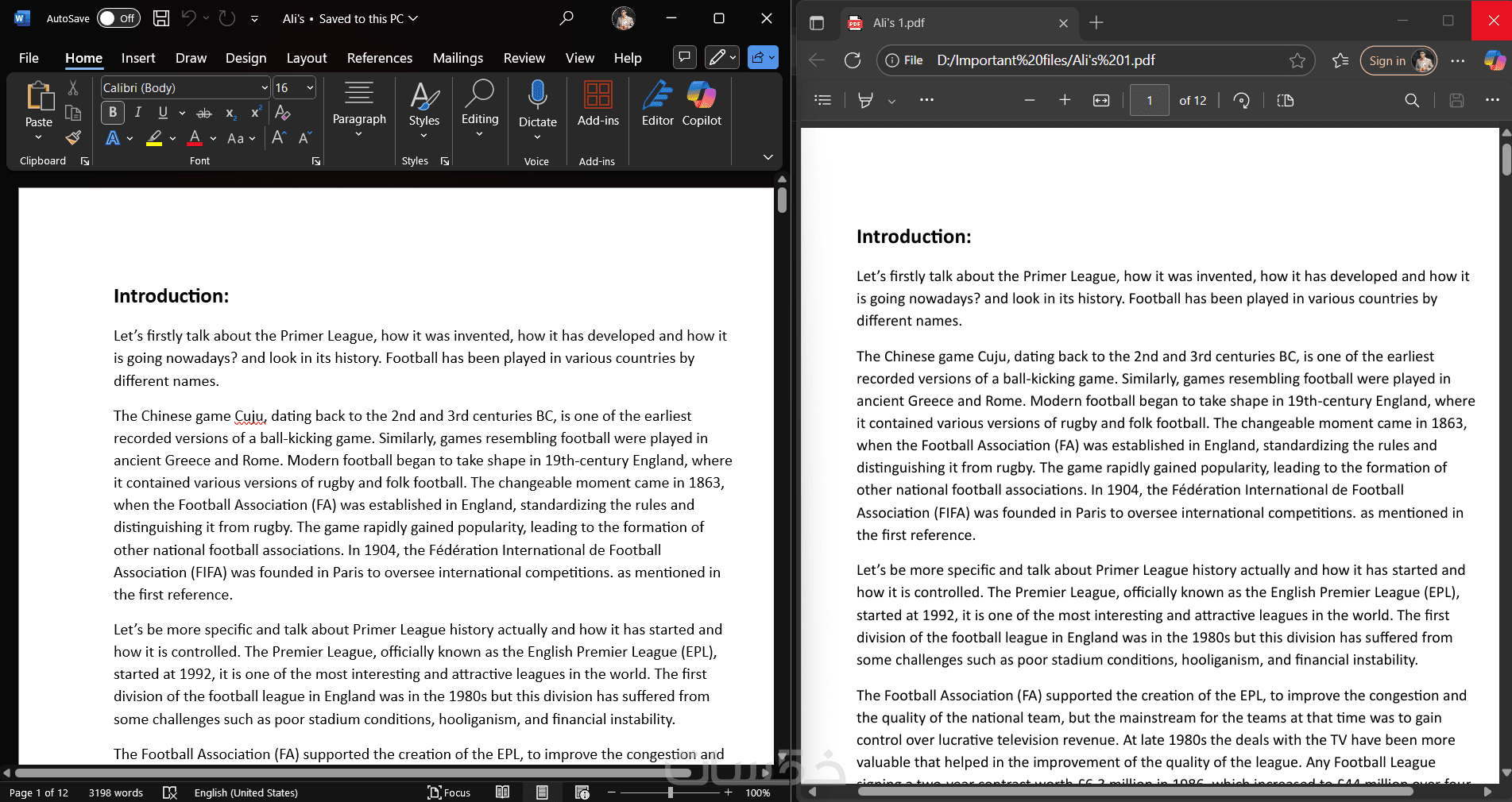This screenshot has width=1512, height=802.
Task: Open the Customize Quick Access Toolbar dropdown
Action: coord(254,18)
